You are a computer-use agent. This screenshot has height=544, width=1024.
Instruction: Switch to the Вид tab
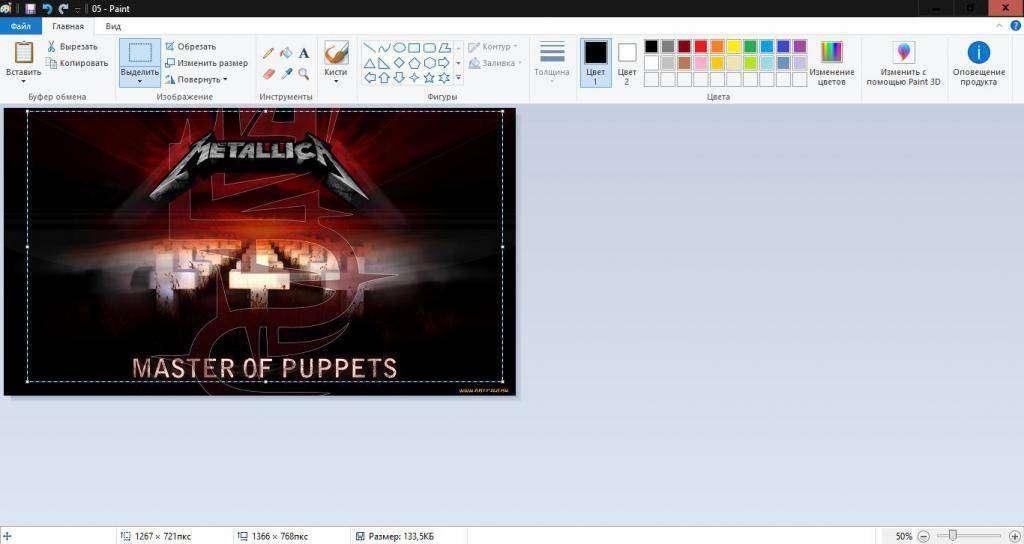tap(113, 26)
